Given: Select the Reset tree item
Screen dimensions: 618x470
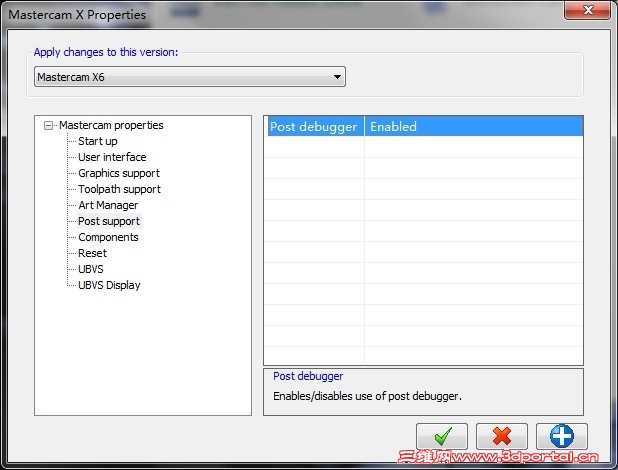Looking at the screenshot, I should click(93, 253).
